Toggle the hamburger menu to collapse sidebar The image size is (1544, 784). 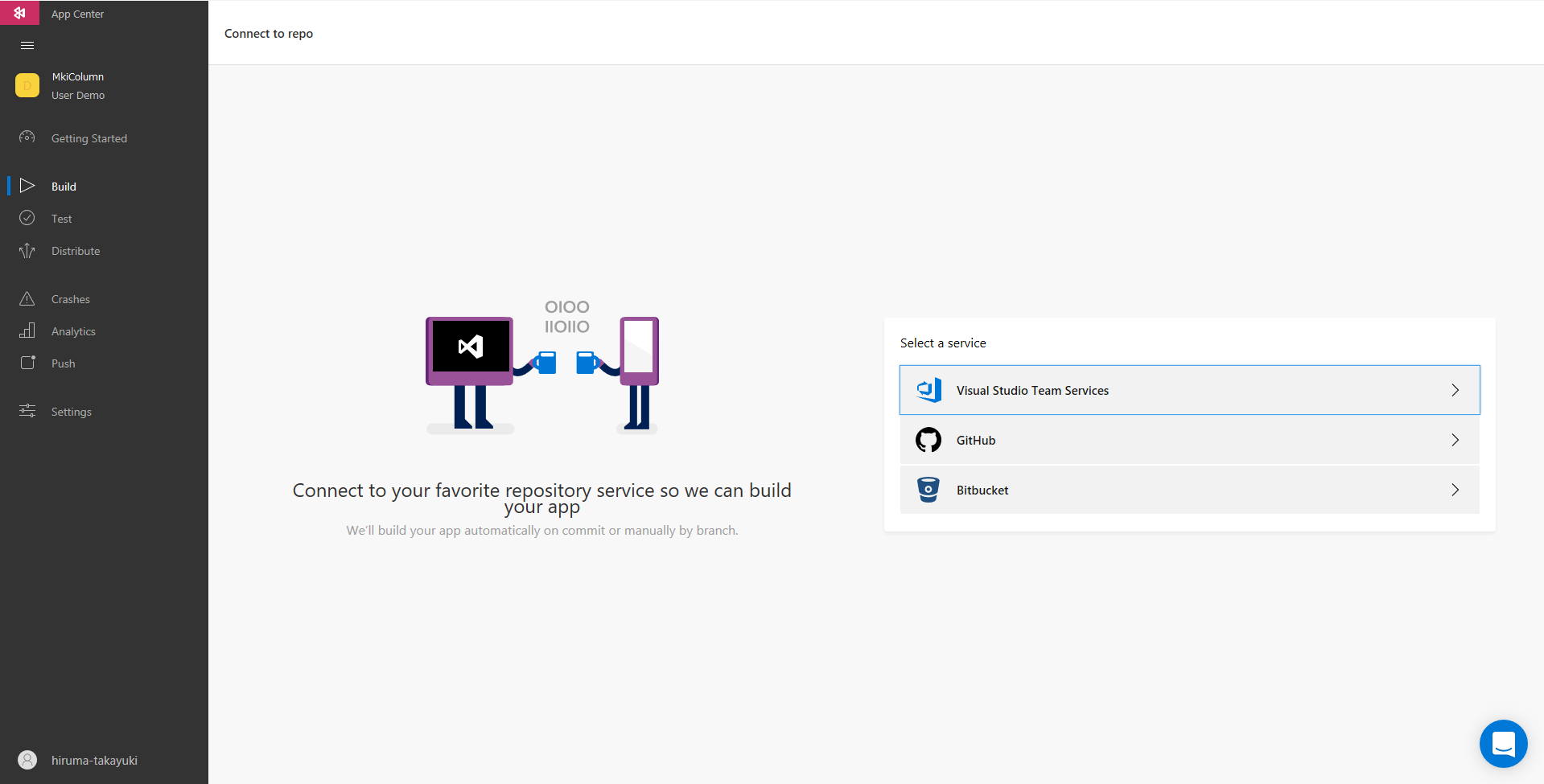[x=27, y=46]
